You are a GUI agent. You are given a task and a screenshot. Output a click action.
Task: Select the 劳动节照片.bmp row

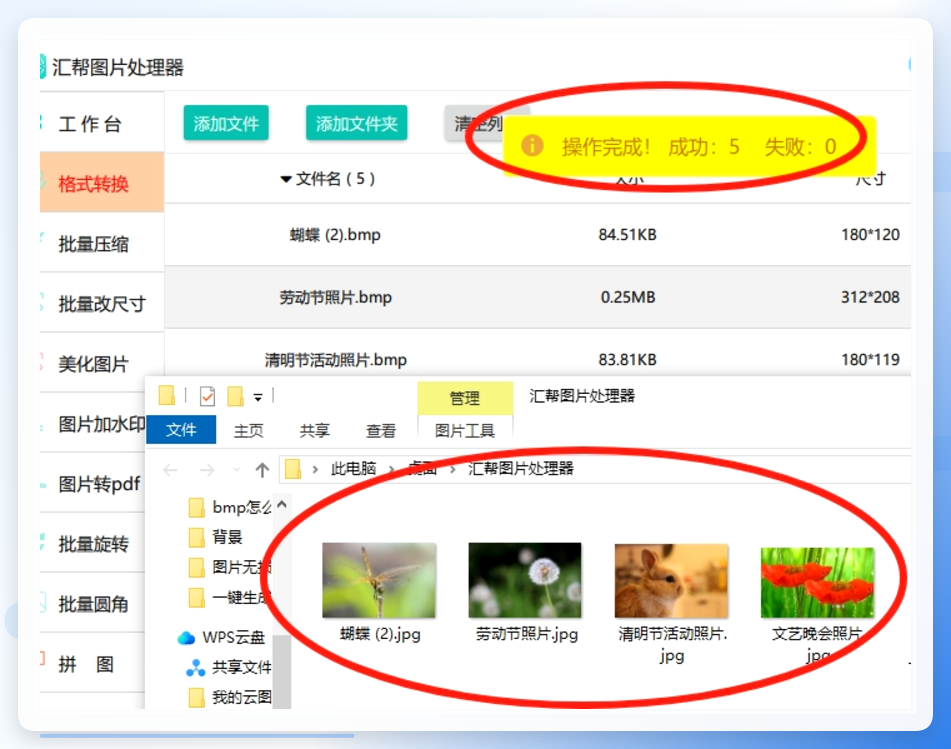[x=537, y=297]
